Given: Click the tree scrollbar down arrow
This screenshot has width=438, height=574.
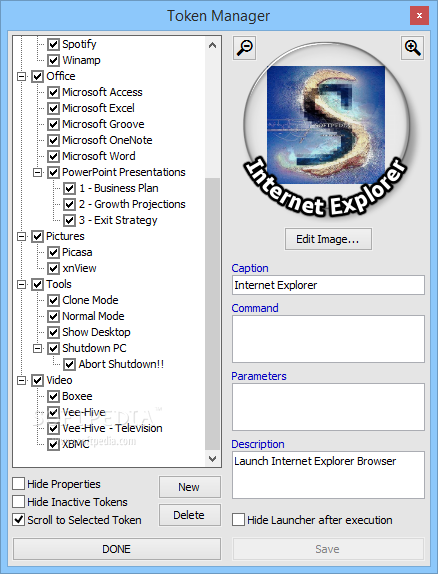Looking at the screenshot, I should click(x=212, y=458).
